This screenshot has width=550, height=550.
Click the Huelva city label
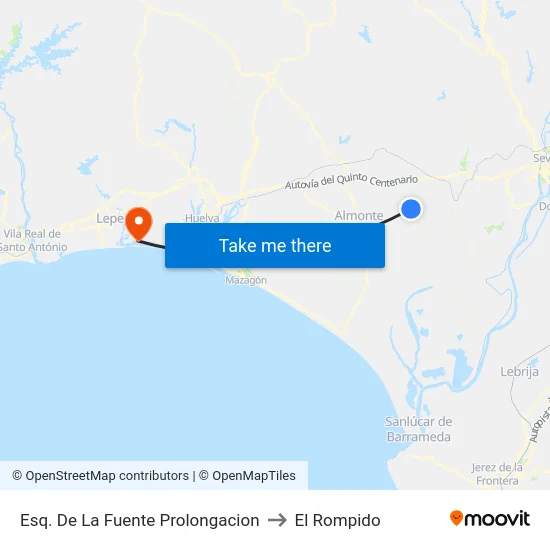[x=202, y=218]
